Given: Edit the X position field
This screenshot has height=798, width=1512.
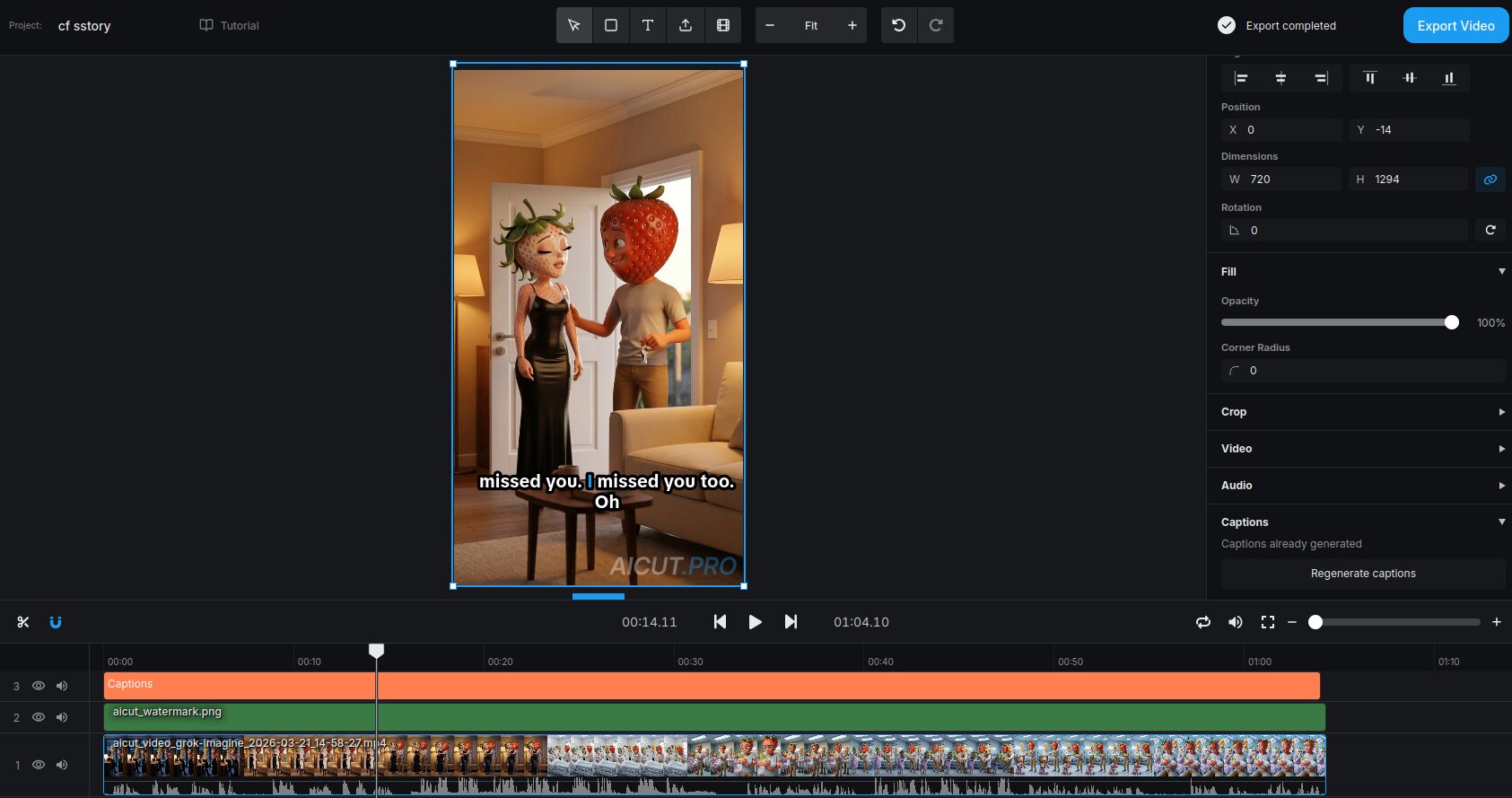Looking at the screenshot, I should (x=1281, y=130).
